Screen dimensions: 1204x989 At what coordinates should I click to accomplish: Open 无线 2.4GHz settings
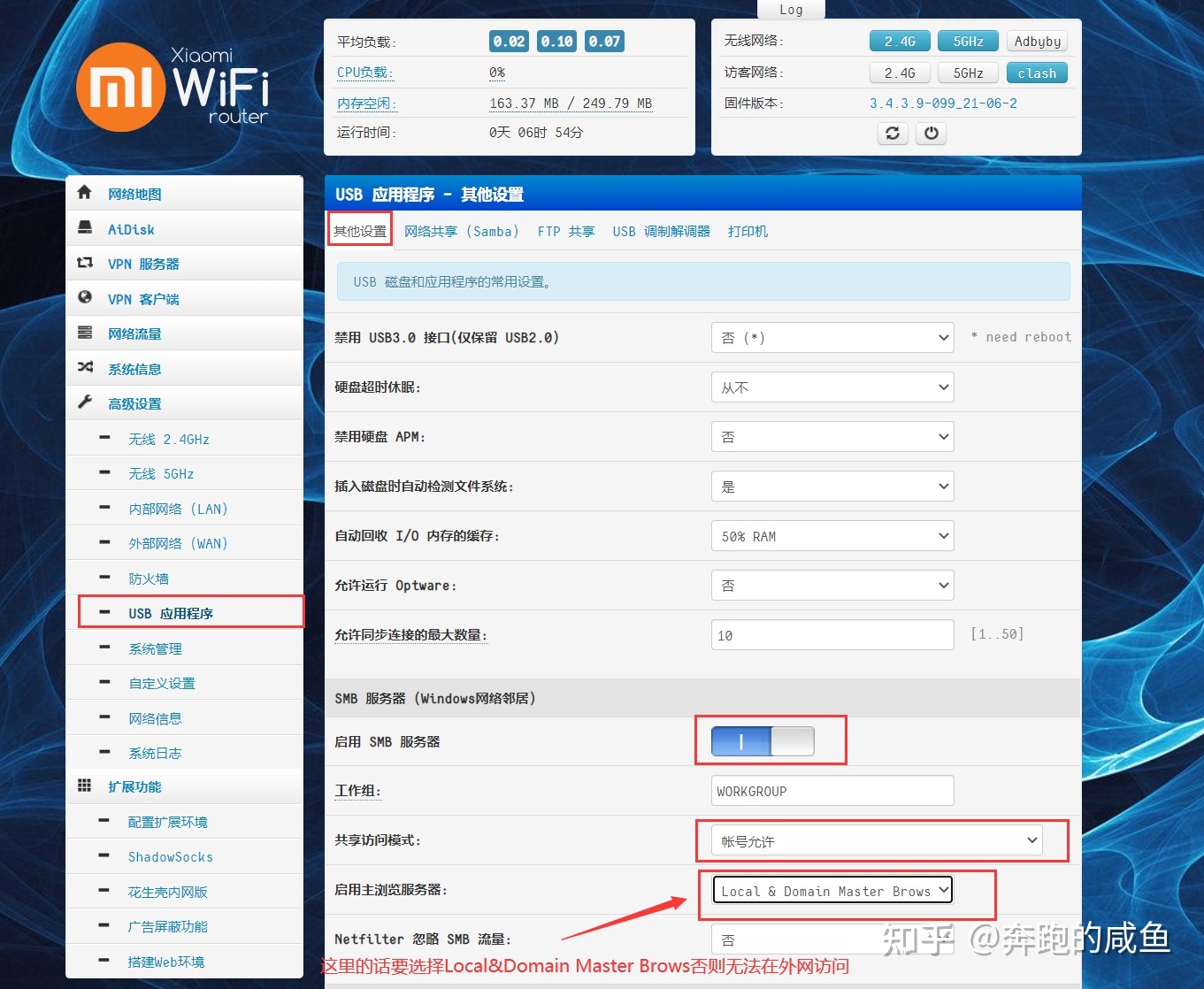(169, 439)
